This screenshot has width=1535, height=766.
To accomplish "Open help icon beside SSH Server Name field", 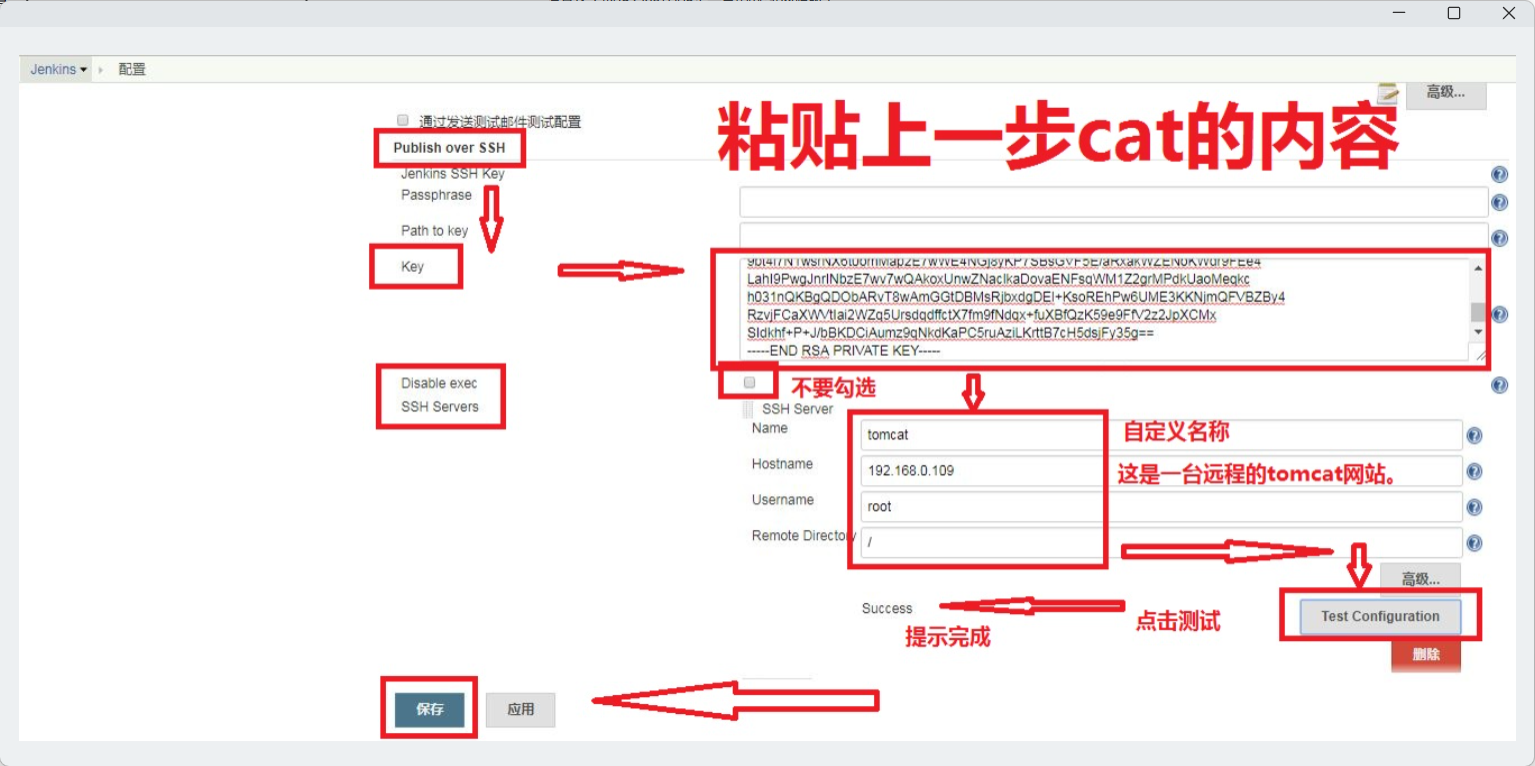I will 1474,436.
